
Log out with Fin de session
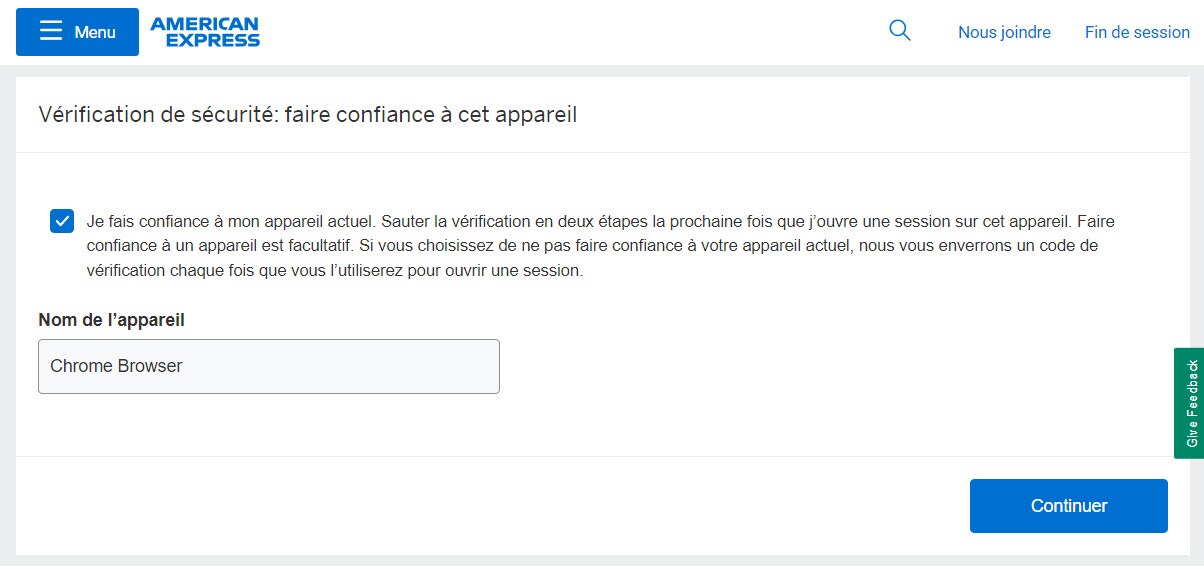[1137, 32]
